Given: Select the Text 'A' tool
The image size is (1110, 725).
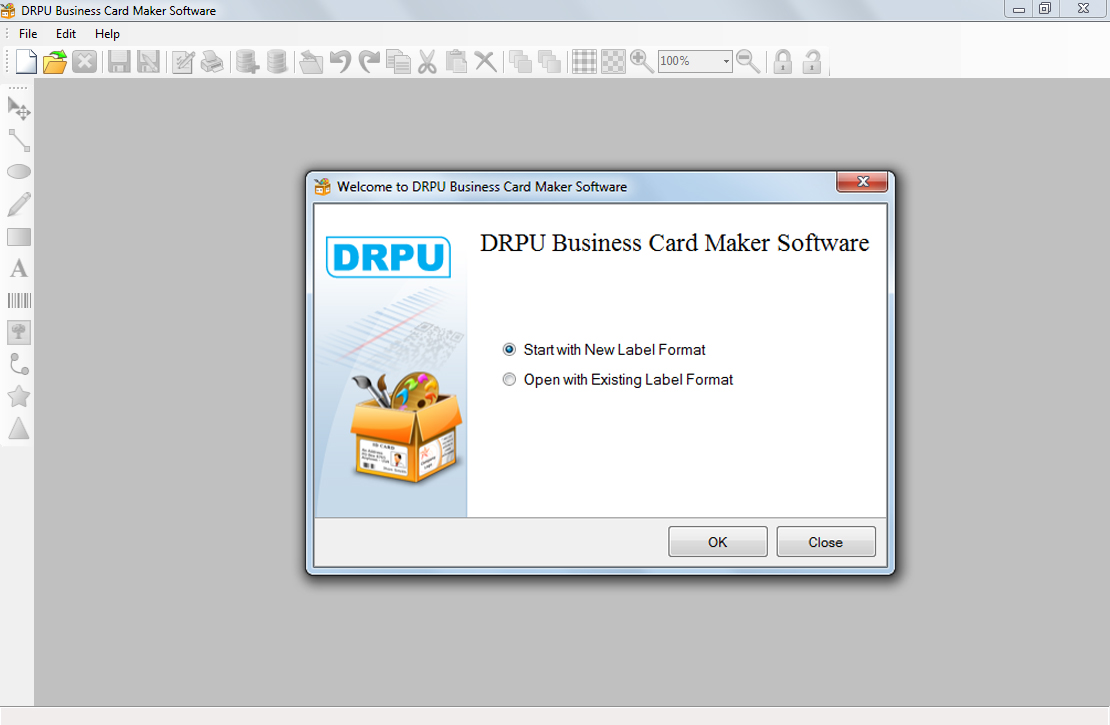Looking at the screenshot, I should tap(19, 268).
